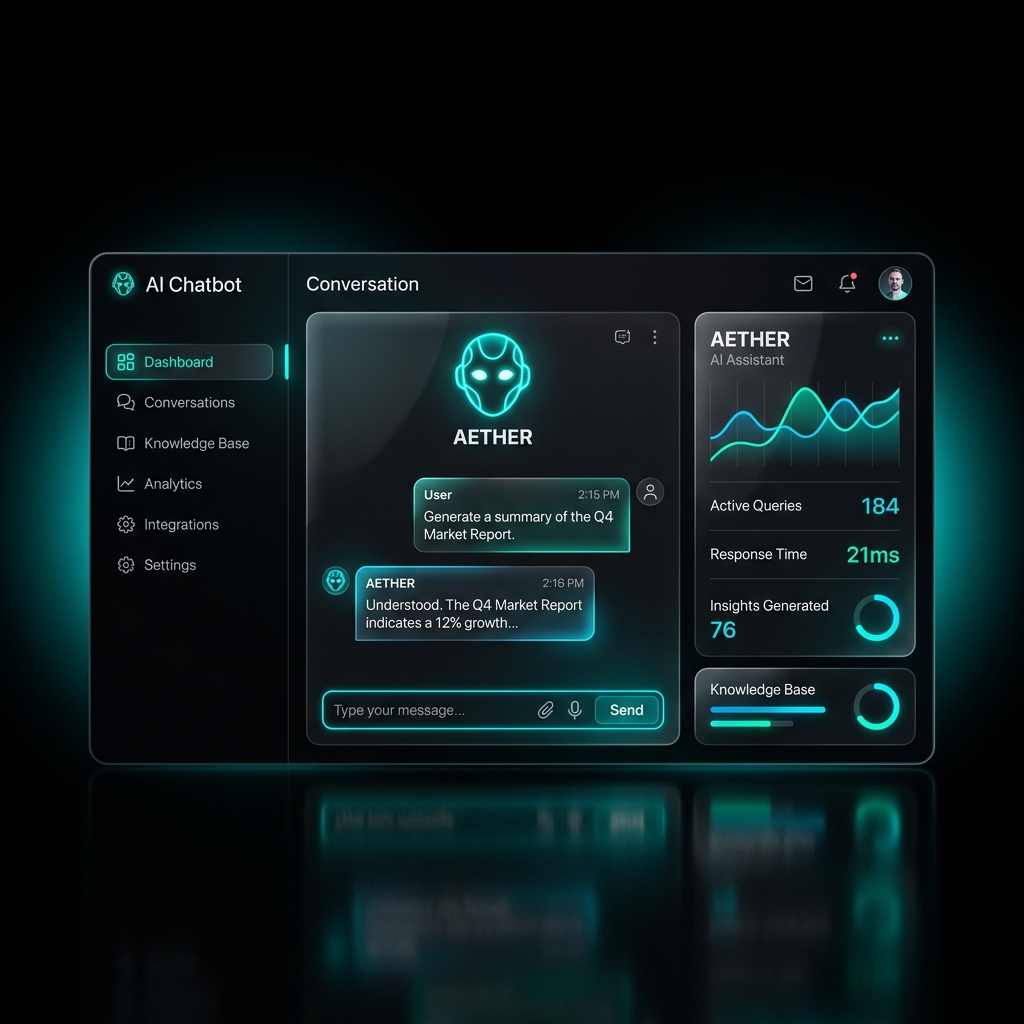Image resolution: width=1024 pixels, height=1024 pixels.
Task: Click the blue Knowledge Base progress bar
Action: coord(767,710)
